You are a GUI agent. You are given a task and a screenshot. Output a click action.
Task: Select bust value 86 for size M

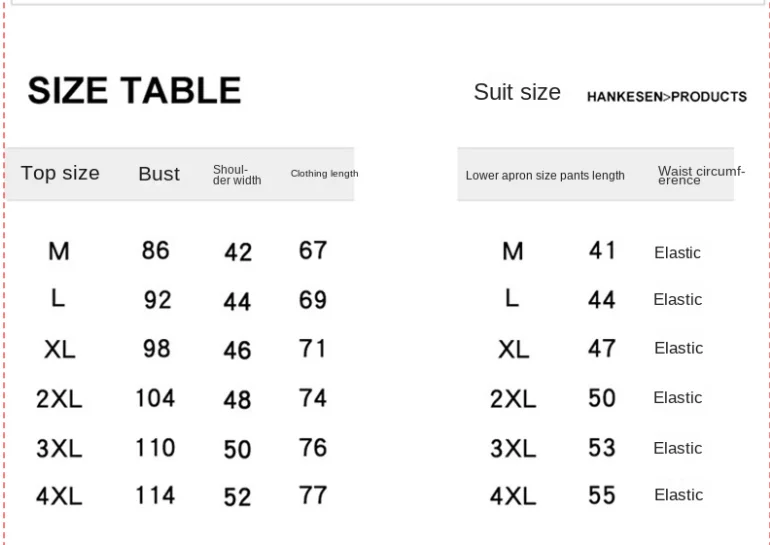coord(156,250)
